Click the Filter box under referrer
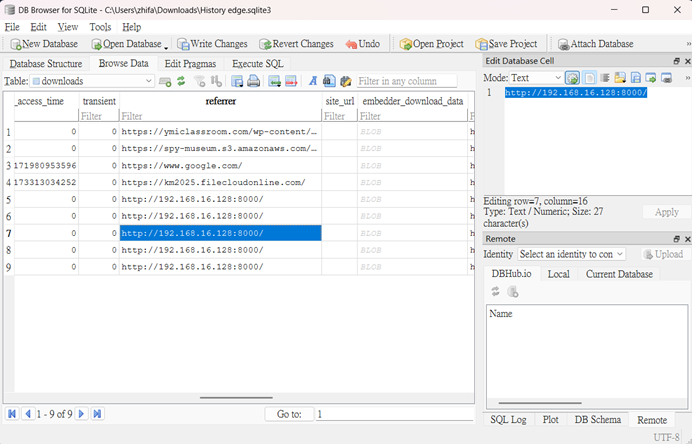This screenshot has height=444, width=692. pos(221,116)
